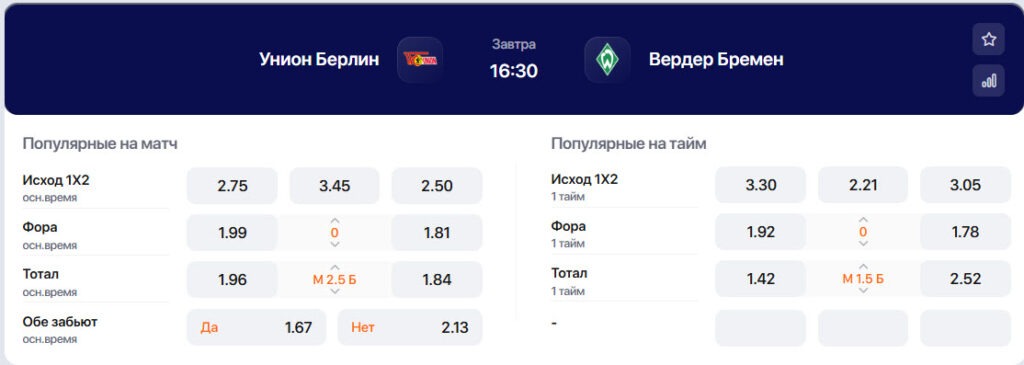Choose 'Нет' both teams score 2.13
The height and width of the screenshot is (365, 1024).
(x=409, y=327)
